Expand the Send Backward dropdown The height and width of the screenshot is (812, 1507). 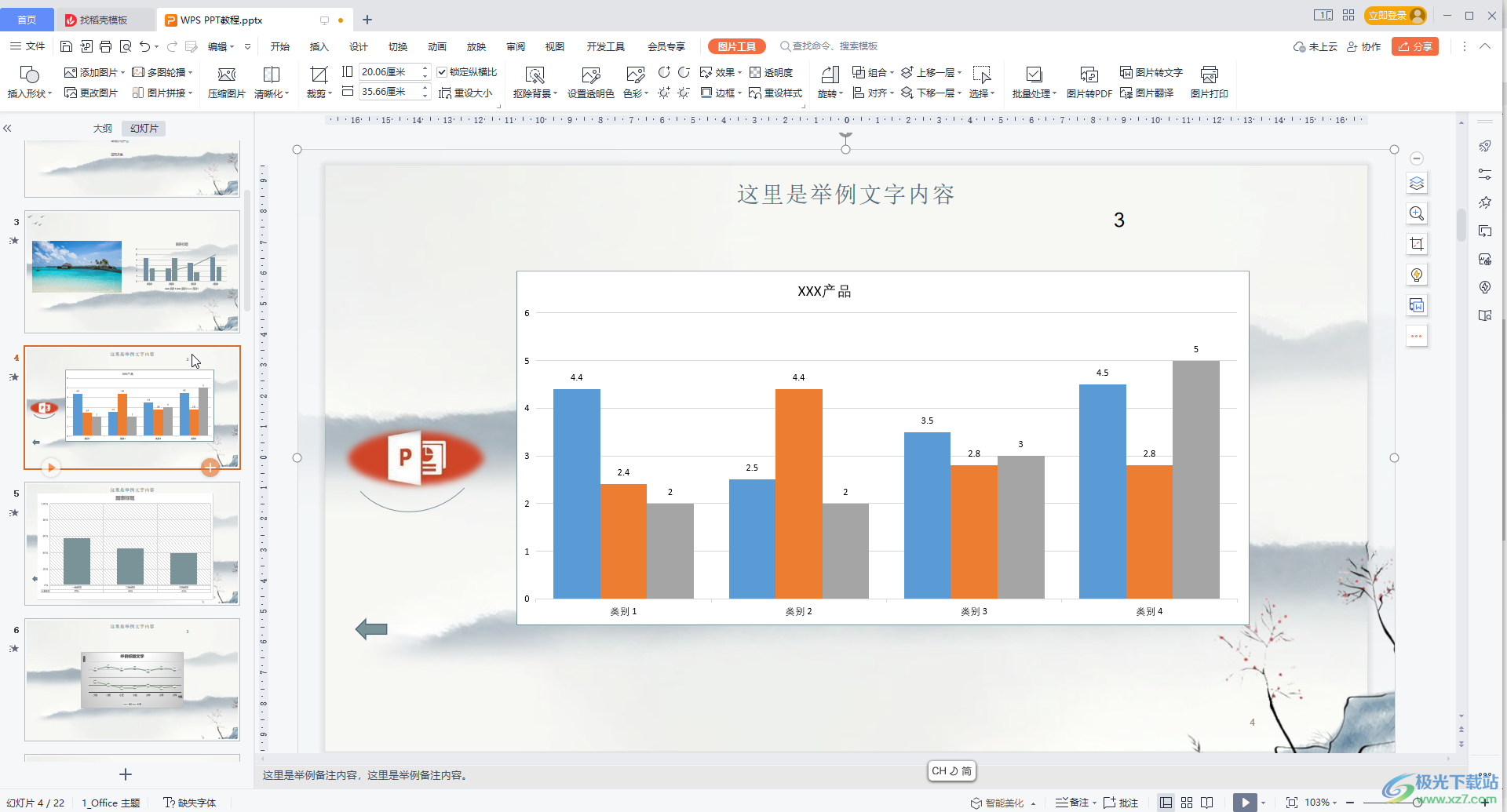pyautogui.click(x=959, y=93)
